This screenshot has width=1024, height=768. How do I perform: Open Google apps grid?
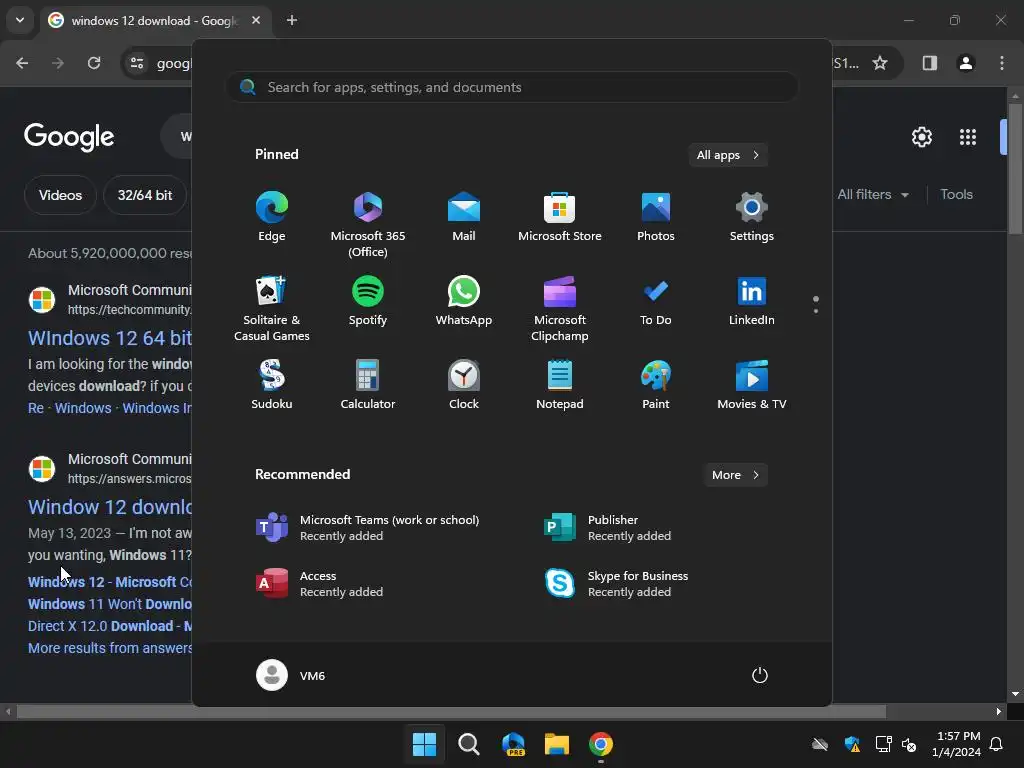tap(968, 137)
